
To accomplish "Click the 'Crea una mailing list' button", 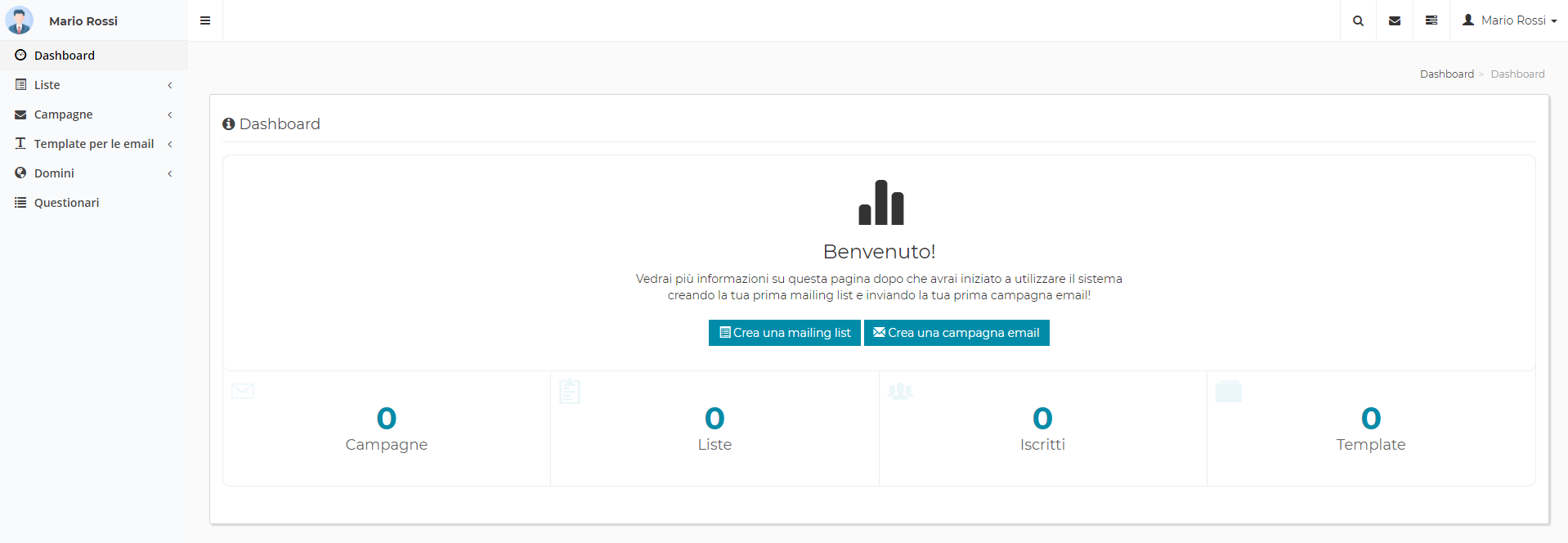I will click(x=784, y=333).
